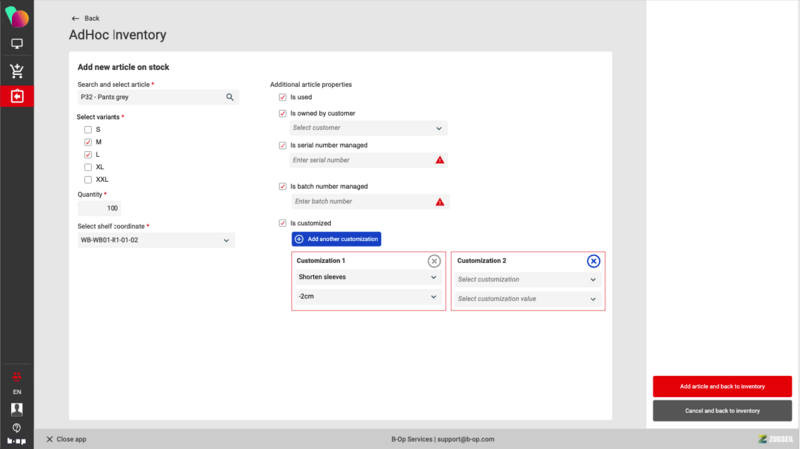Click the app logo in the sidebar
Viewport: 800px width, 449px height.
tap(17, 17)
